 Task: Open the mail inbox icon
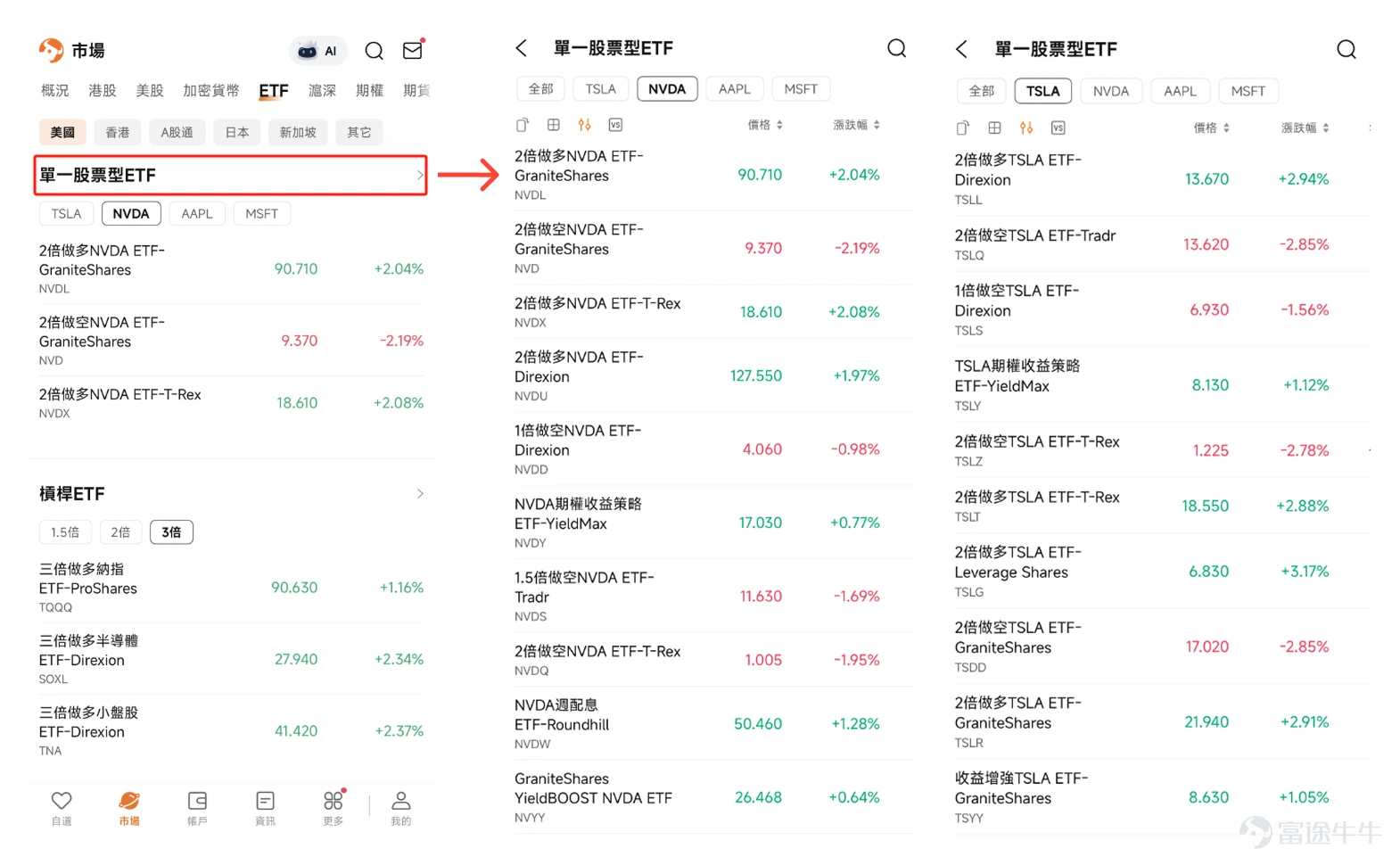pos(413,50)
